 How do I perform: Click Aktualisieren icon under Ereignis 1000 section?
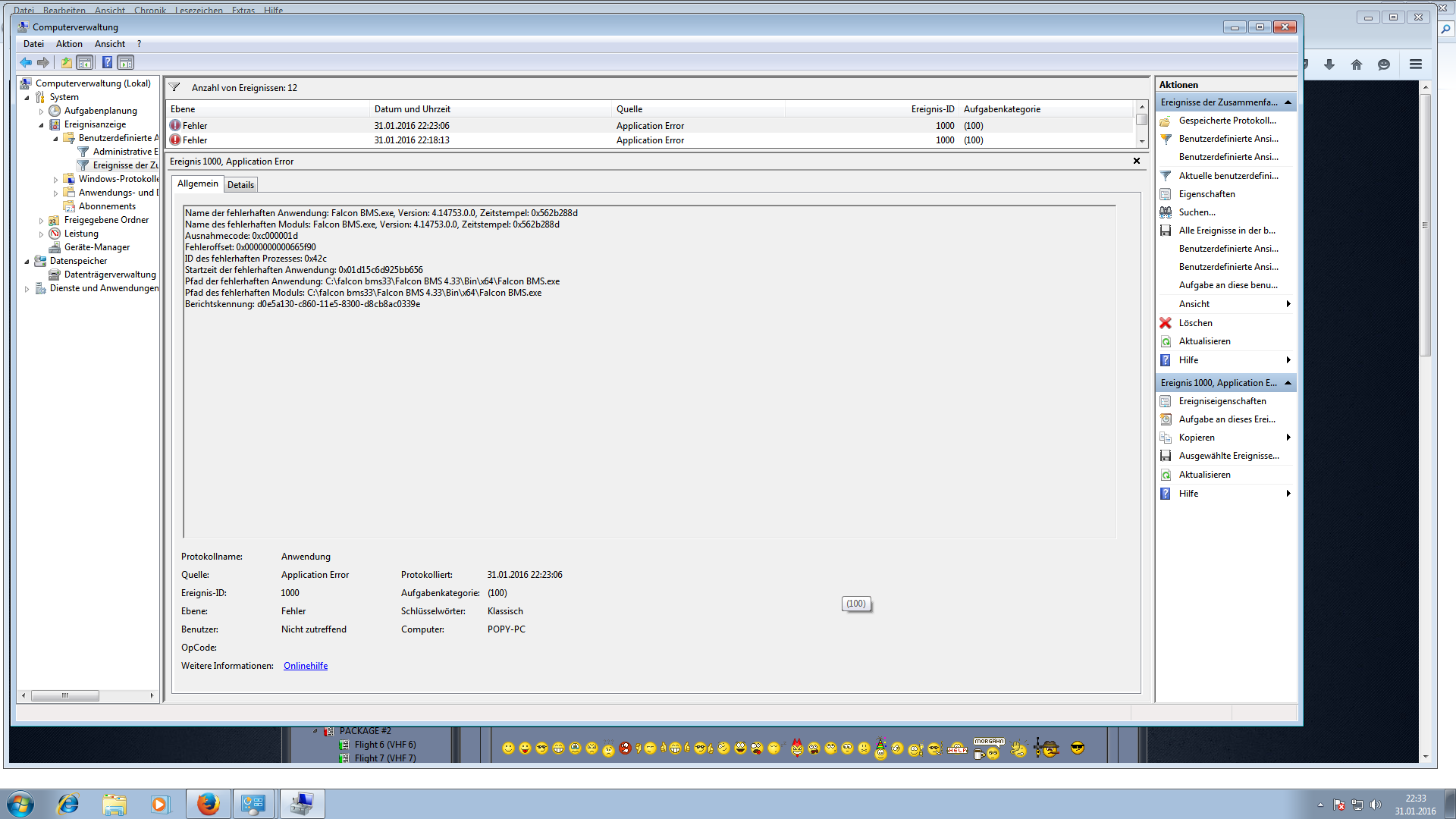[x=1166, y=475]
